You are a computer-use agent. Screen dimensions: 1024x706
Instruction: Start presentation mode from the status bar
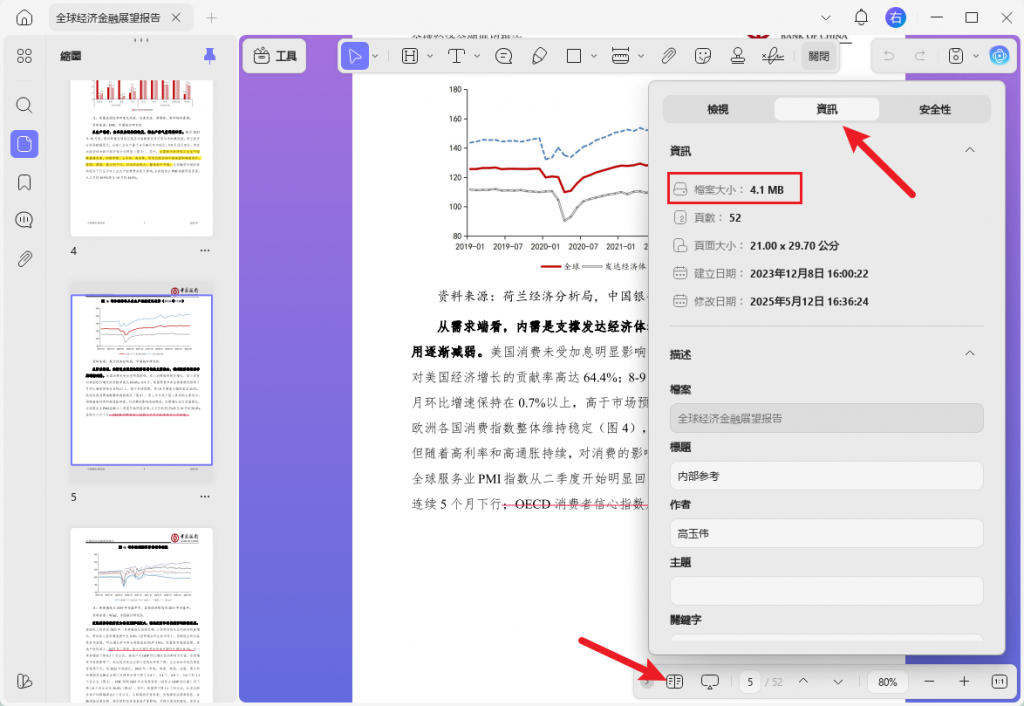[710, 681]
